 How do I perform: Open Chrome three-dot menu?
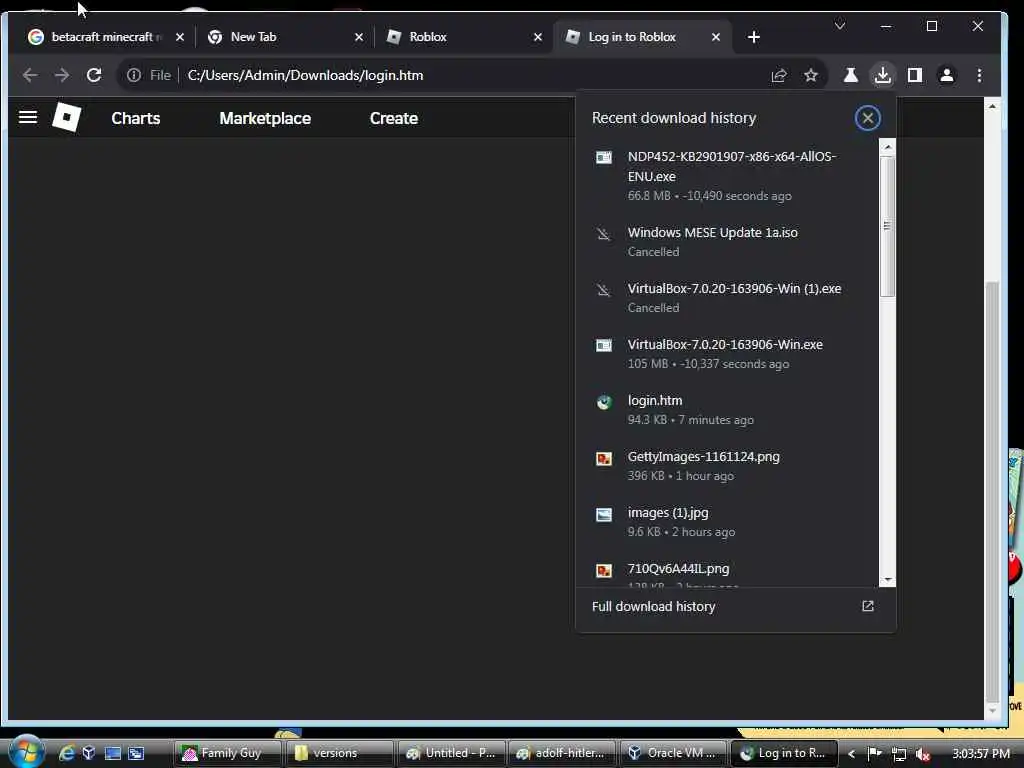tap(979, 76)
